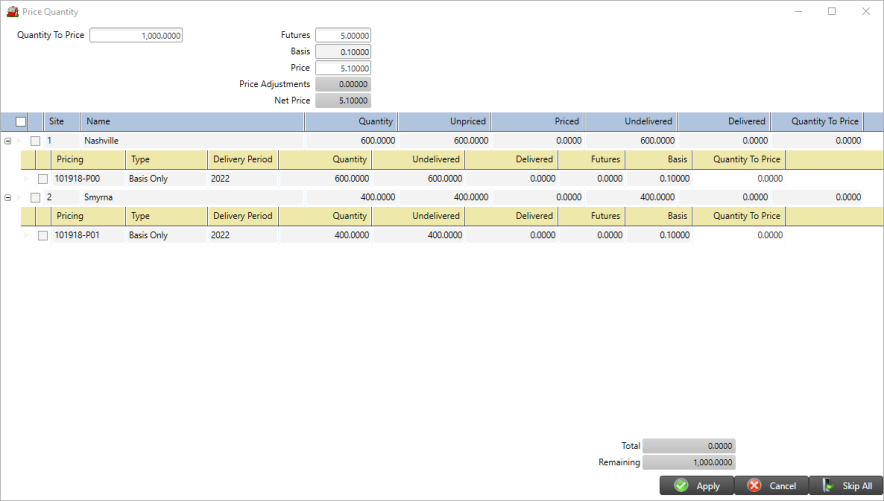This screenshot has height=501, width=884.
Task: Click the Unpriced column header
Action: click(444, 121)
